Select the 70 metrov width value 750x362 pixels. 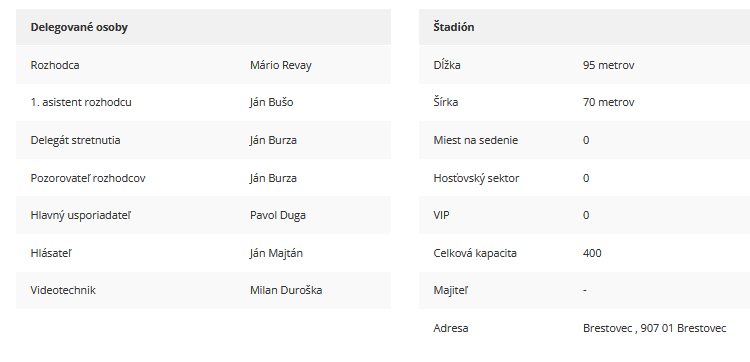[608, 102]
